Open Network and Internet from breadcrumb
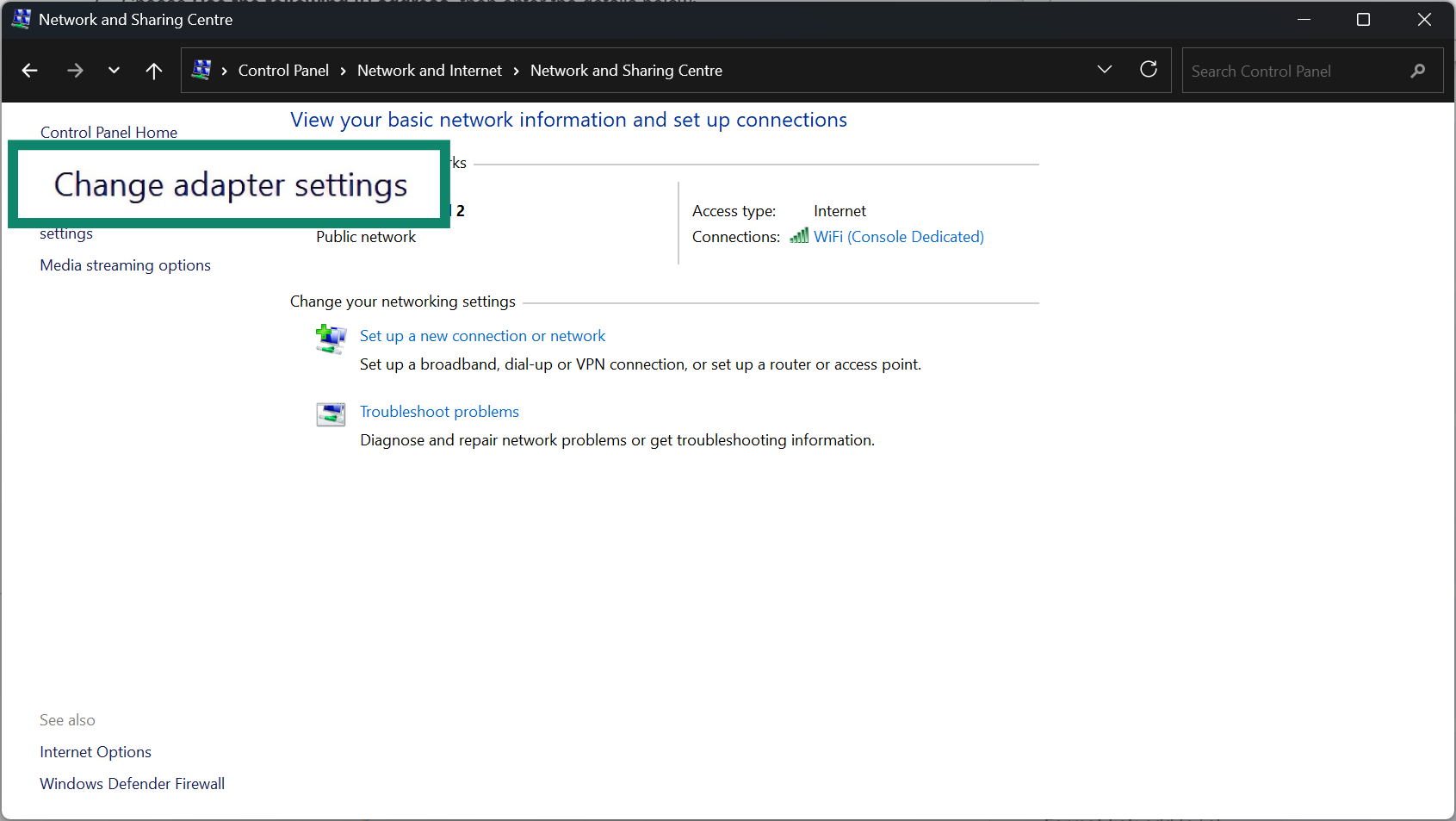The width and height of the screenshot is (1456, 821). 429,71
